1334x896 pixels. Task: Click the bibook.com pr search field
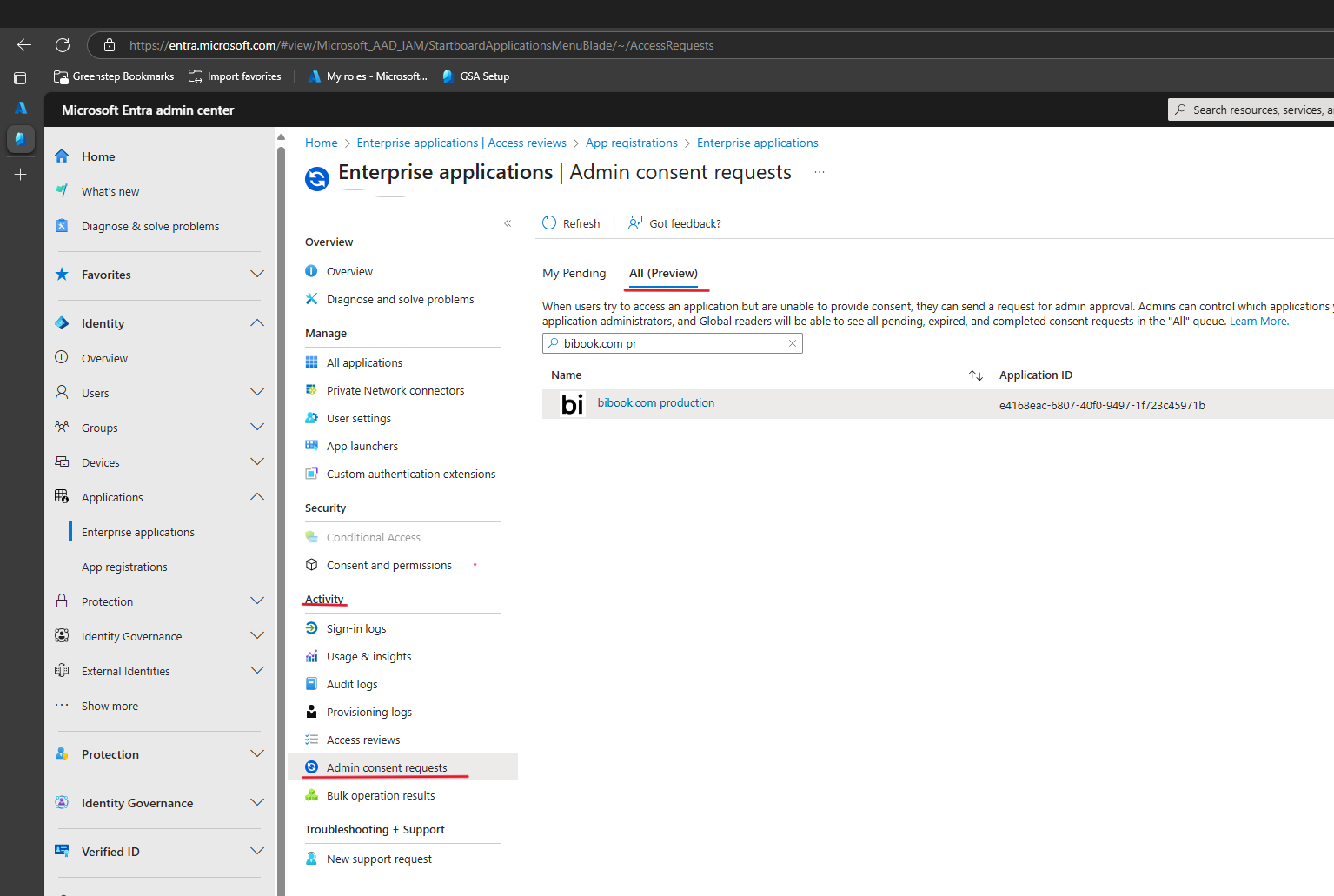(x=672, y=343)
